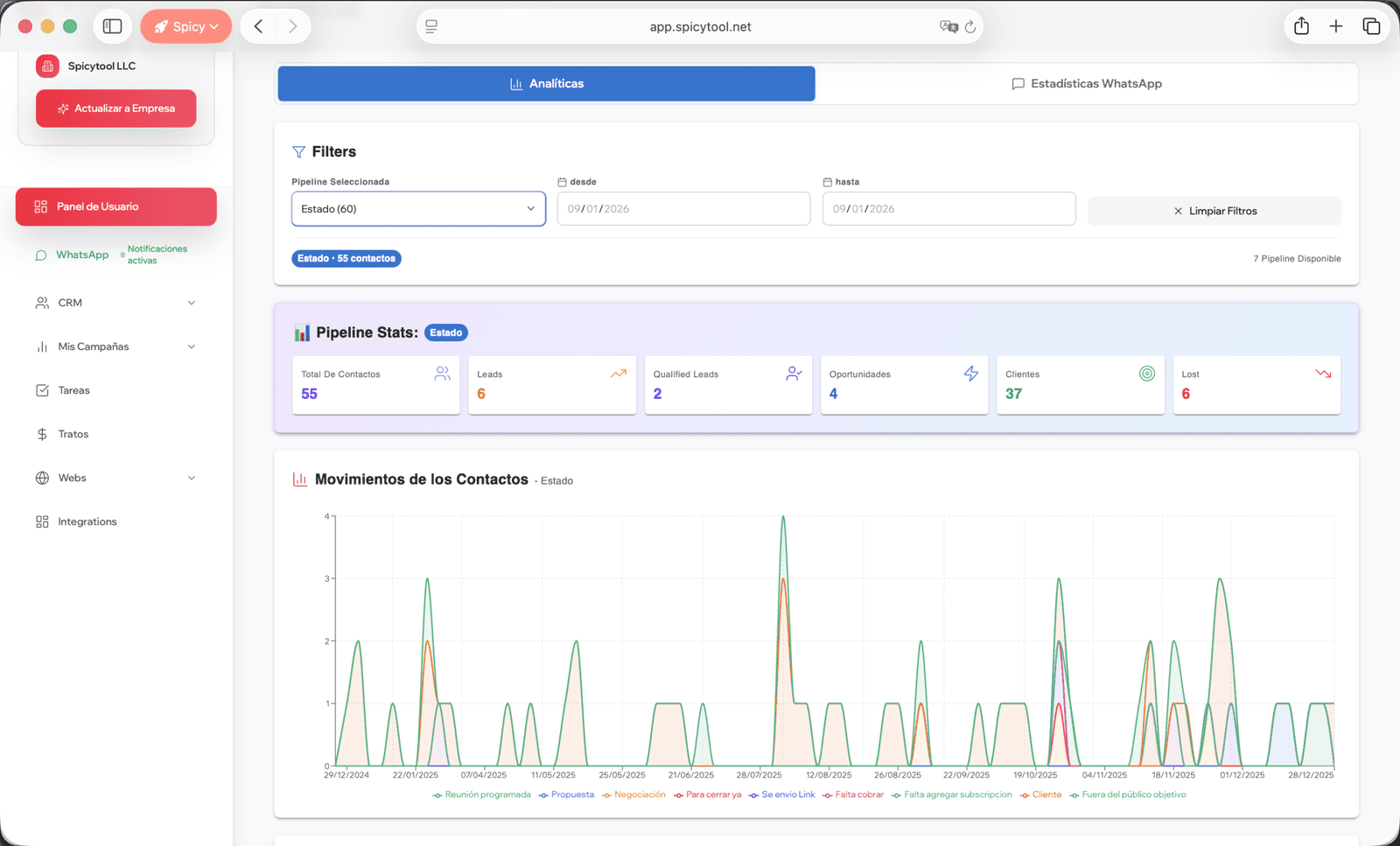Open the Pipeline Seleccionada dropdown
Image resolution: width=1400 pixels, height=846 pixels.
(418, 209)
